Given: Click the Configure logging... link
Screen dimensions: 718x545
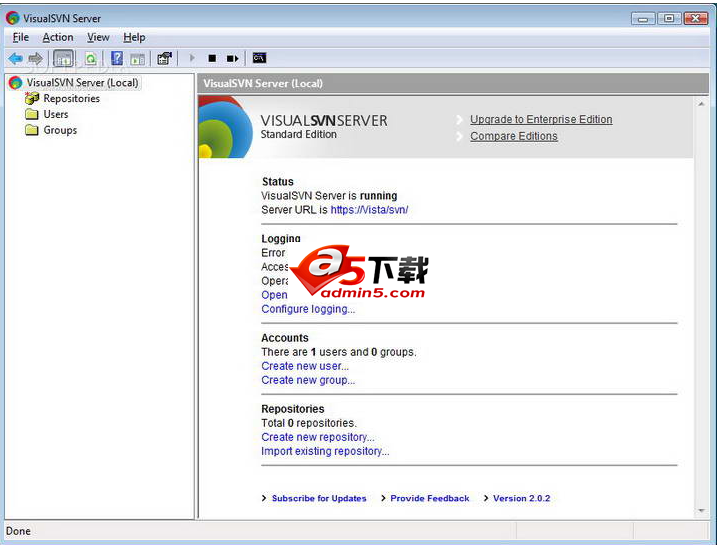Looking at the screenshot, I should (308, 309).
